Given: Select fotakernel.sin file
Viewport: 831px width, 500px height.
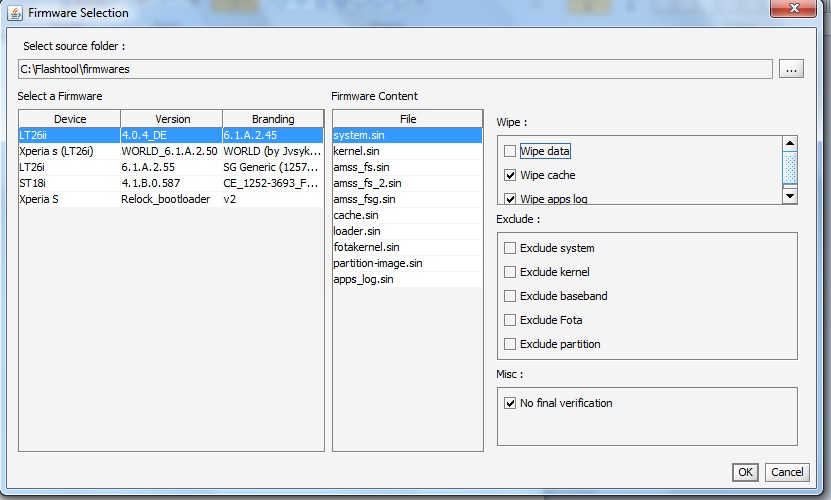Looking at the screenshot, I should [408, 247].
